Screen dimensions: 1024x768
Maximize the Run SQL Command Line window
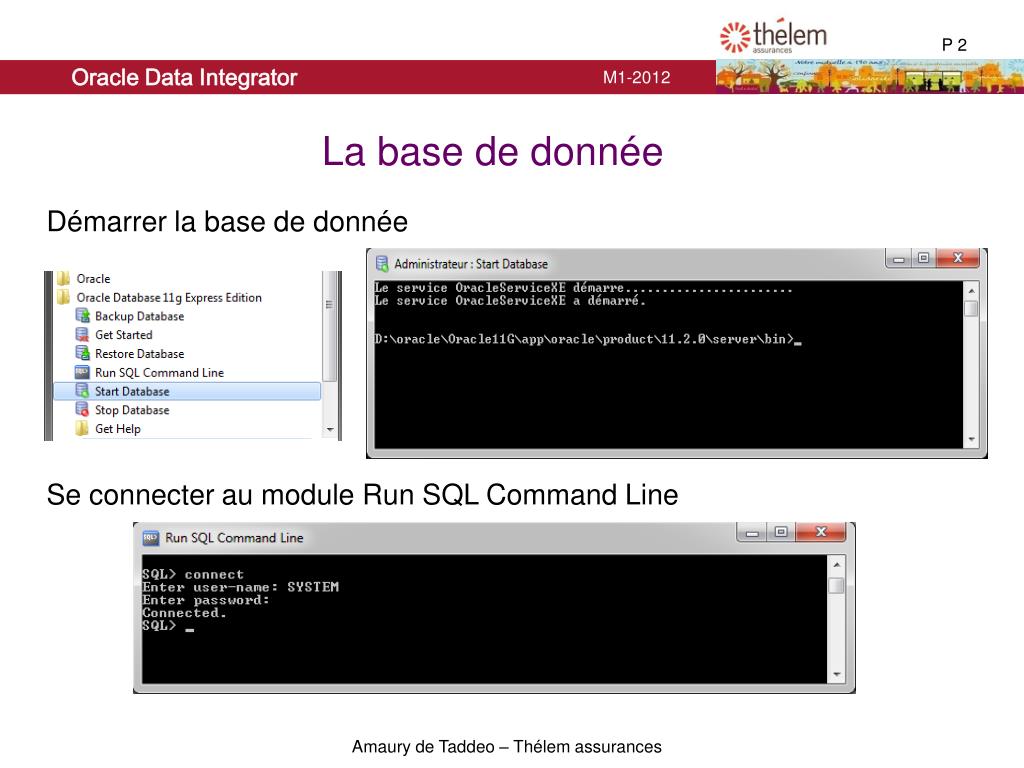(x=781, y=533)
